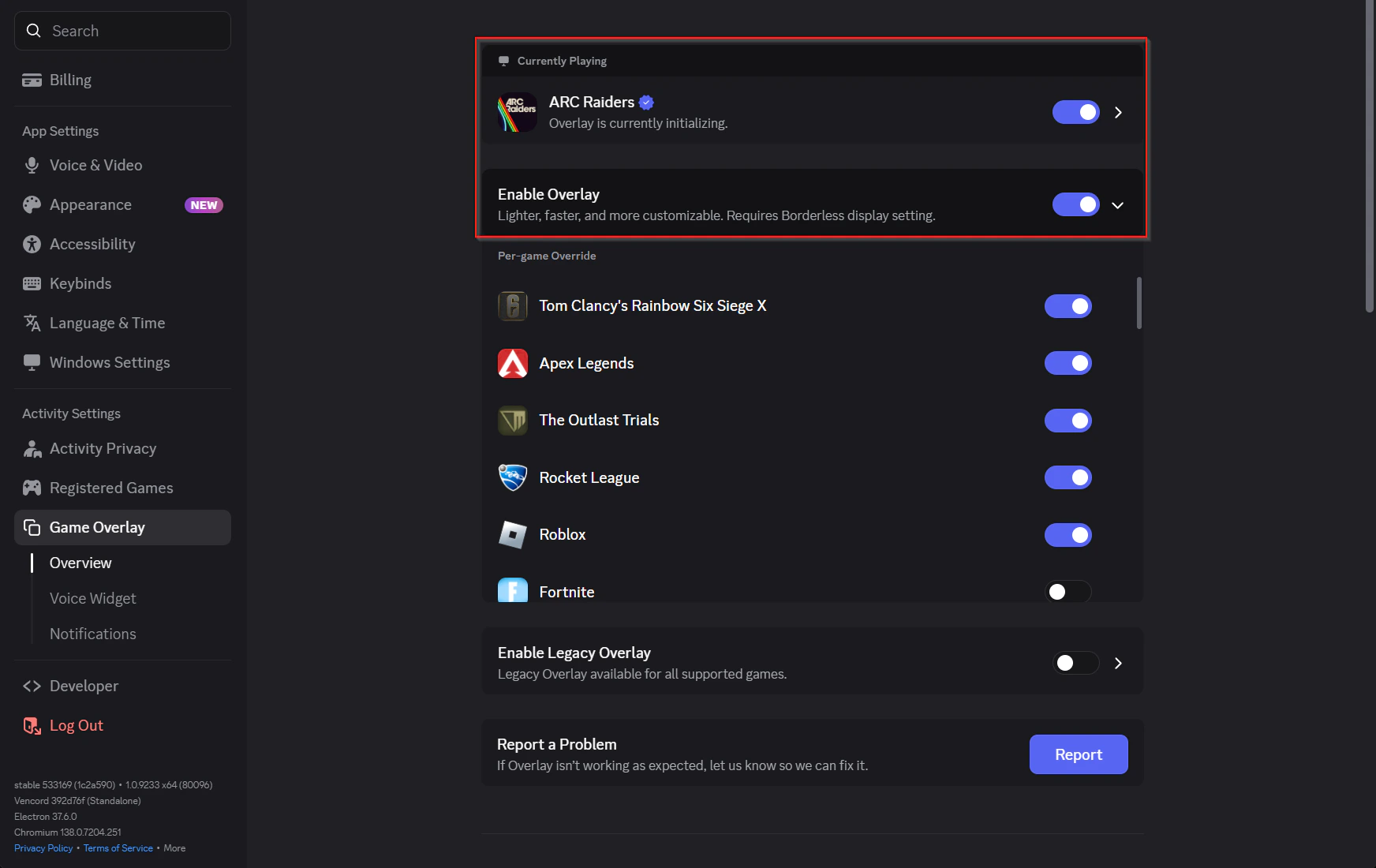Image resolution: width=1376 pixels, height=868 pixels.
Task: Click the Voice & Video microphone icon
Action: pos(32,165)
